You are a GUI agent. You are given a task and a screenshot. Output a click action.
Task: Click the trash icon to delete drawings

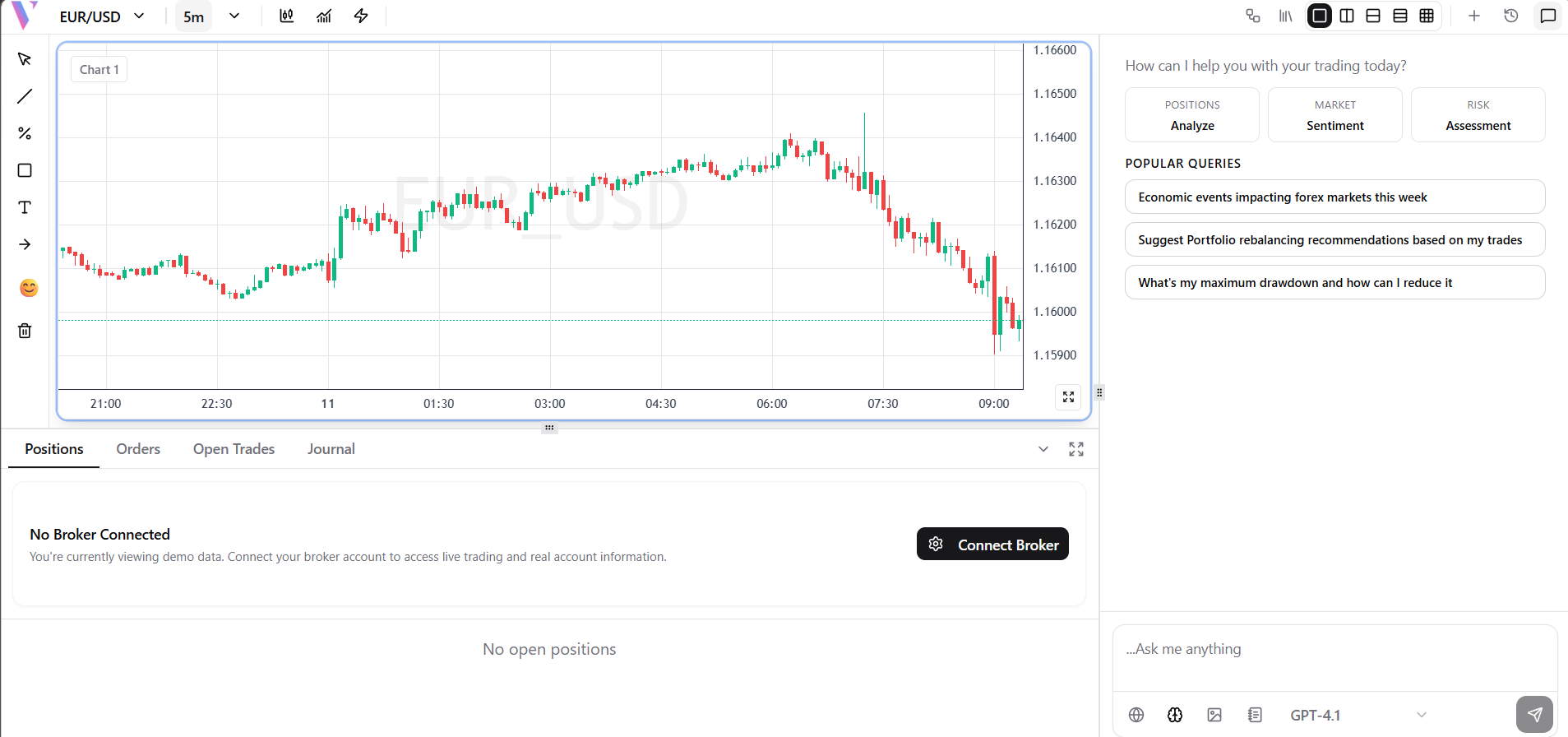(x=25, y=331)
